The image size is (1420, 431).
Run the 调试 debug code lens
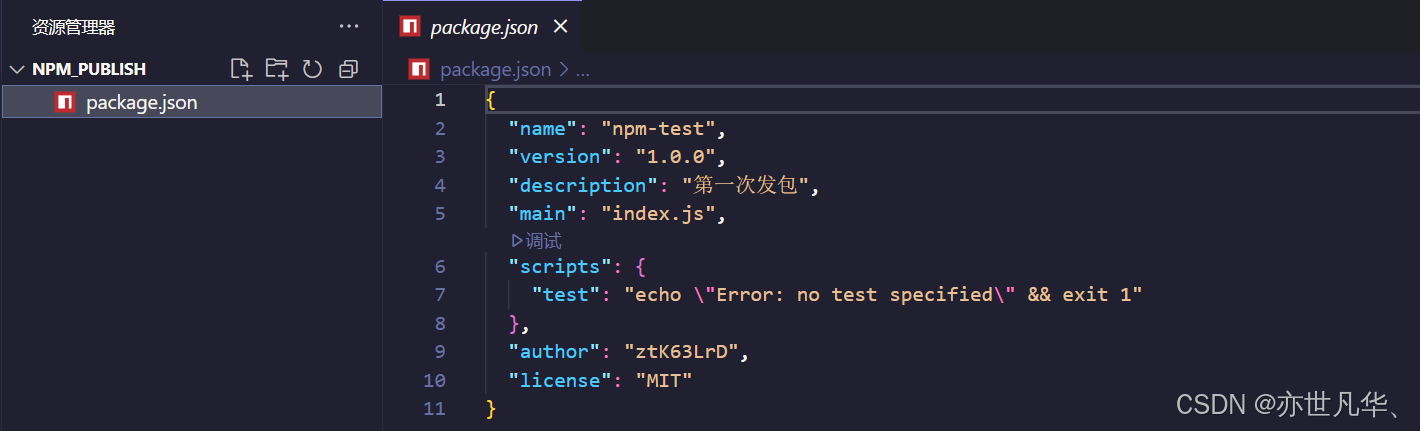tap(536, 240)
